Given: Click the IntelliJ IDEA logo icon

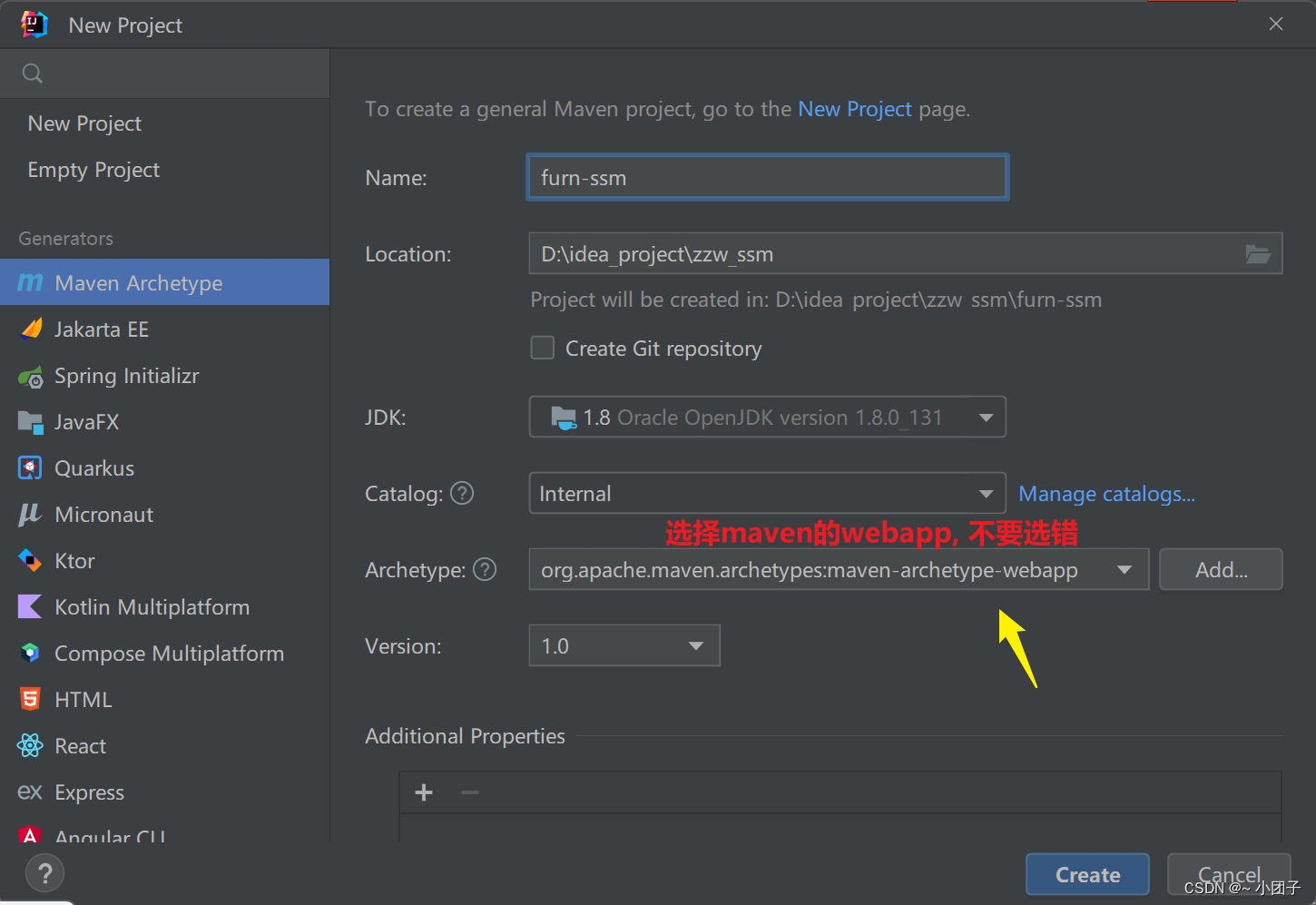Looking at the screenshot, I should (34, 25).
